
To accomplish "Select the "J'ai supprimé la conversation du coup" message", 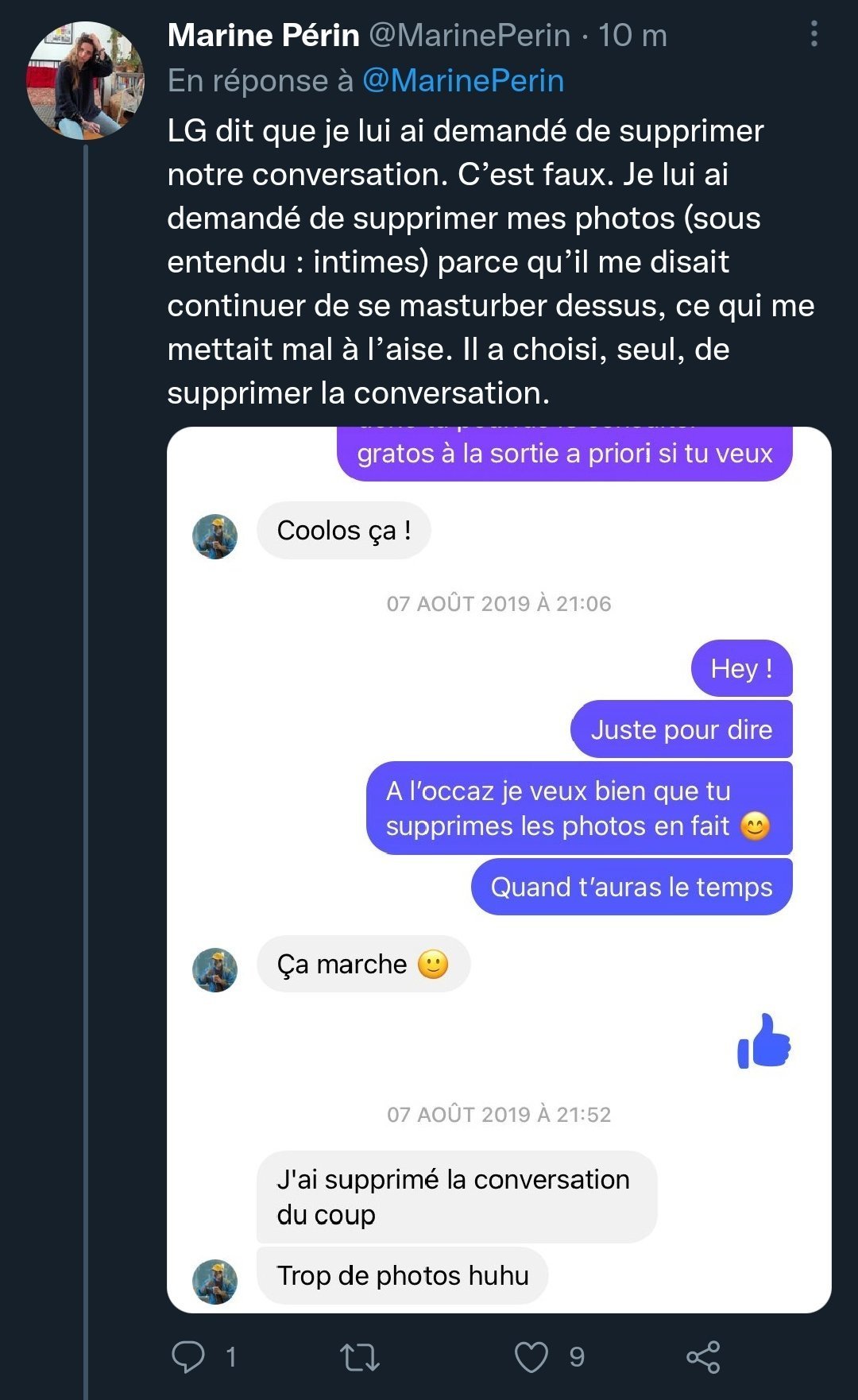I will (x=456, y=1197).
